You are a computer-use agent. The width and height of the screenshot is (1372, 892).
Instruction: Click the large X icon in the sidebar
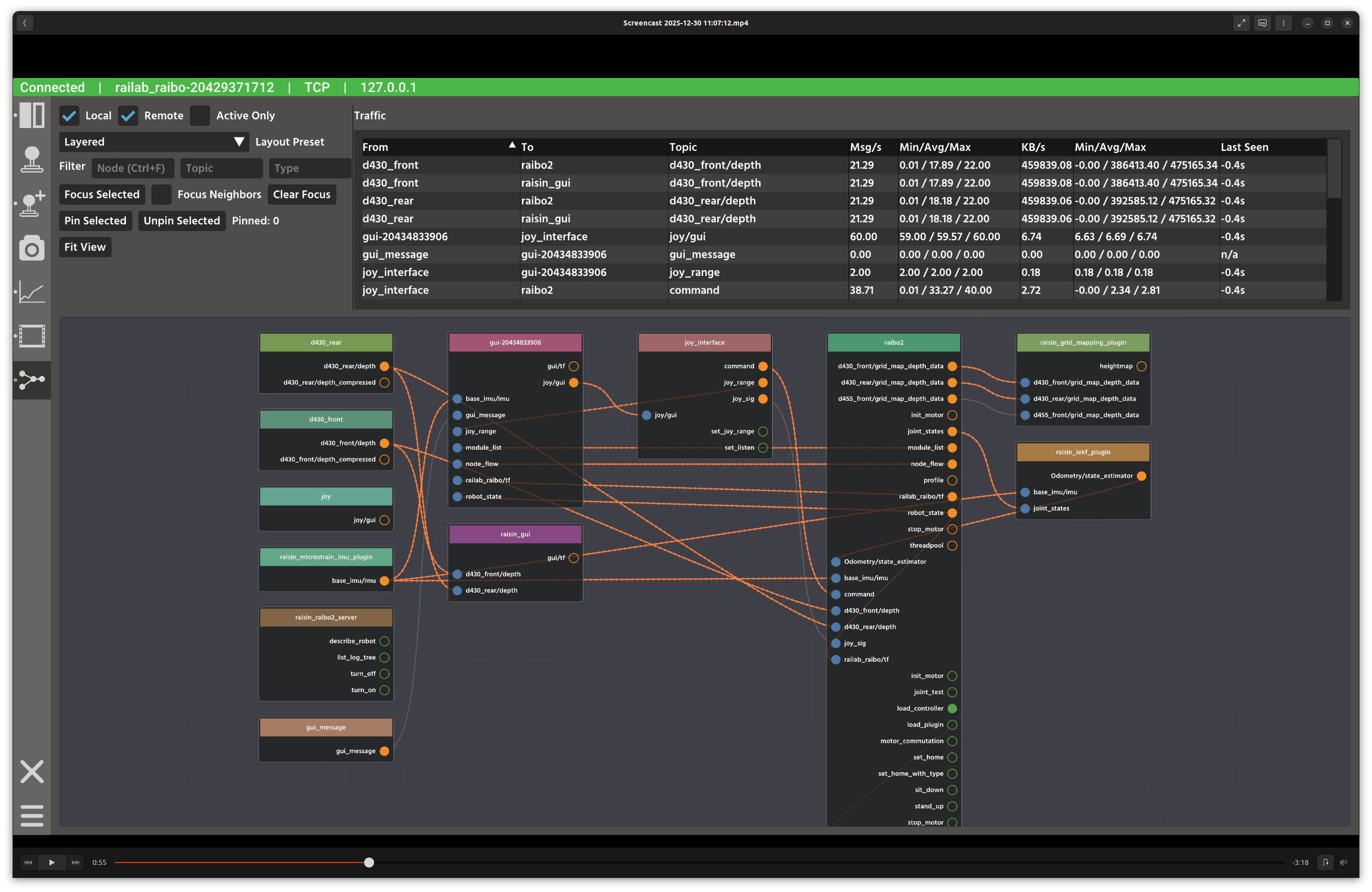pyautogui.click(x=31, y=772)
